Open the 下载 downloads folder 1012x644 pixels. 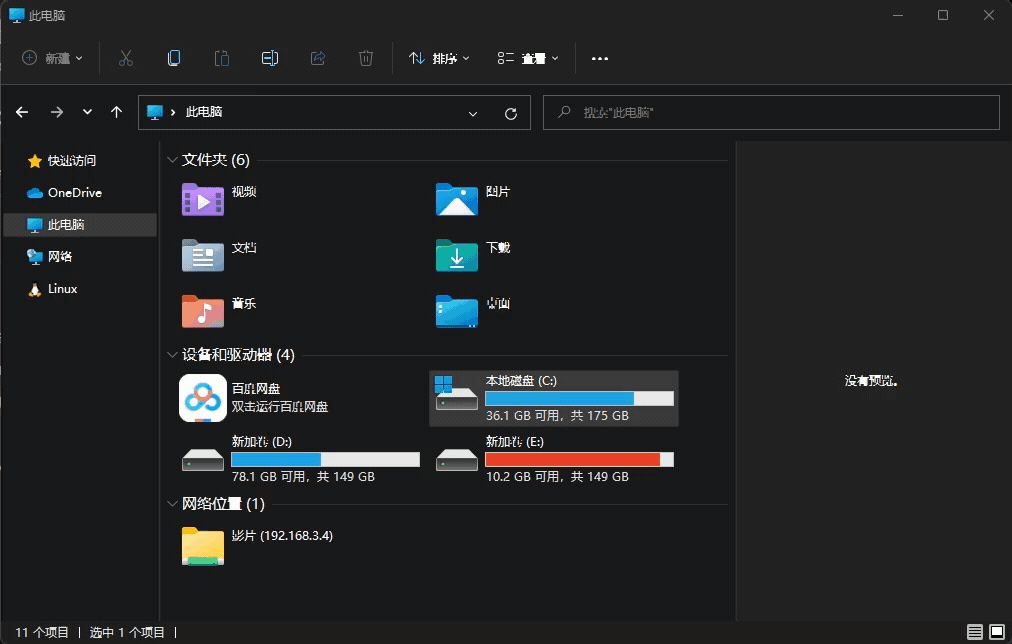coord(458,255)
